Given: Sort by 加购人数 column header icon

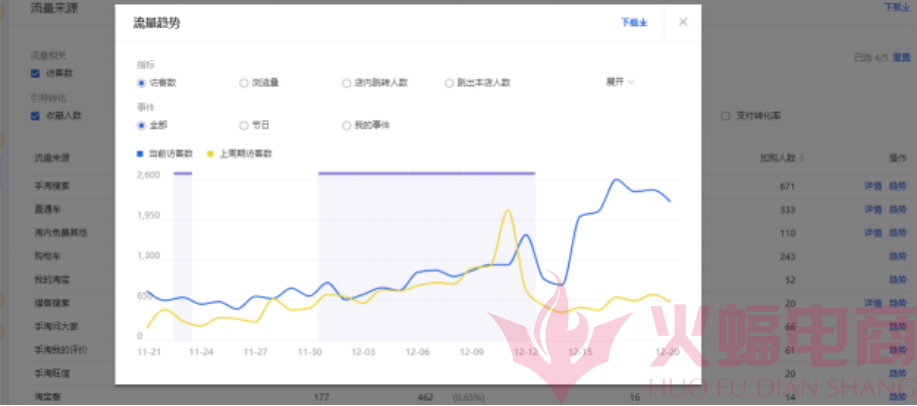Looking at the screenshot, I should (x=802, y=158).
